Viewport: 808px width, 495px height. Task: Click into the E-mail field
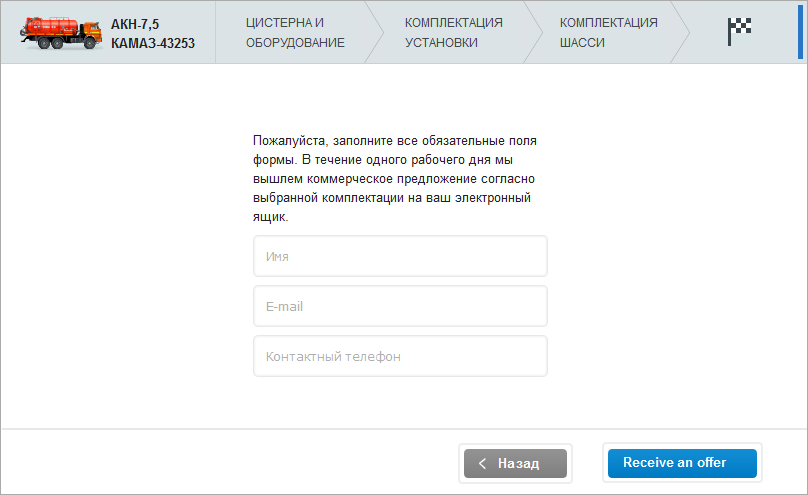point(400,306)
